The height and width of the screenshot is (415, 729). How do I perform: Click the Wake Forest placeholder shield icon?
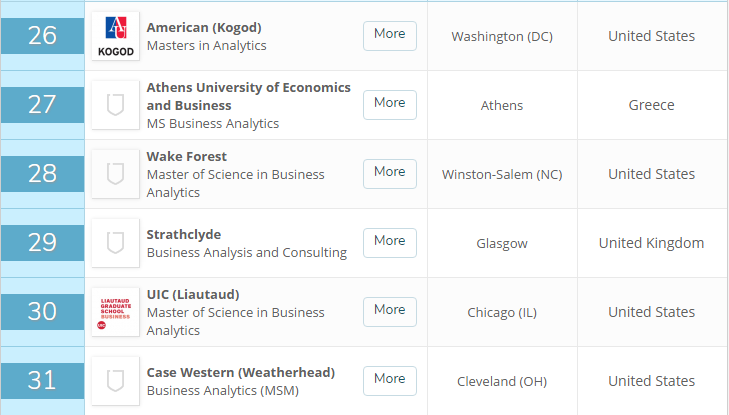[115, 174]
